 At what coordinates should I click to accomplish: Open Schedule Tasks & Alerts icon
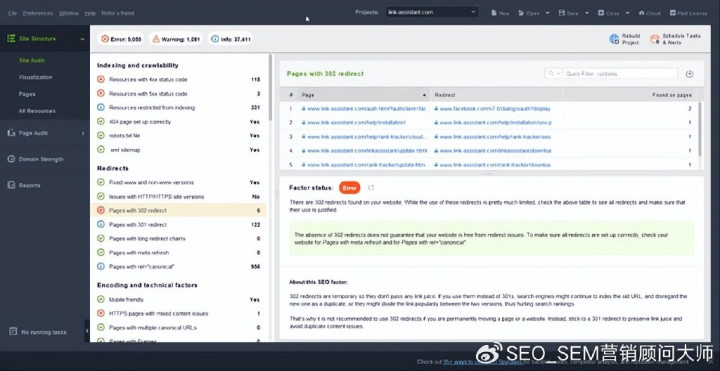click(654, 39)
